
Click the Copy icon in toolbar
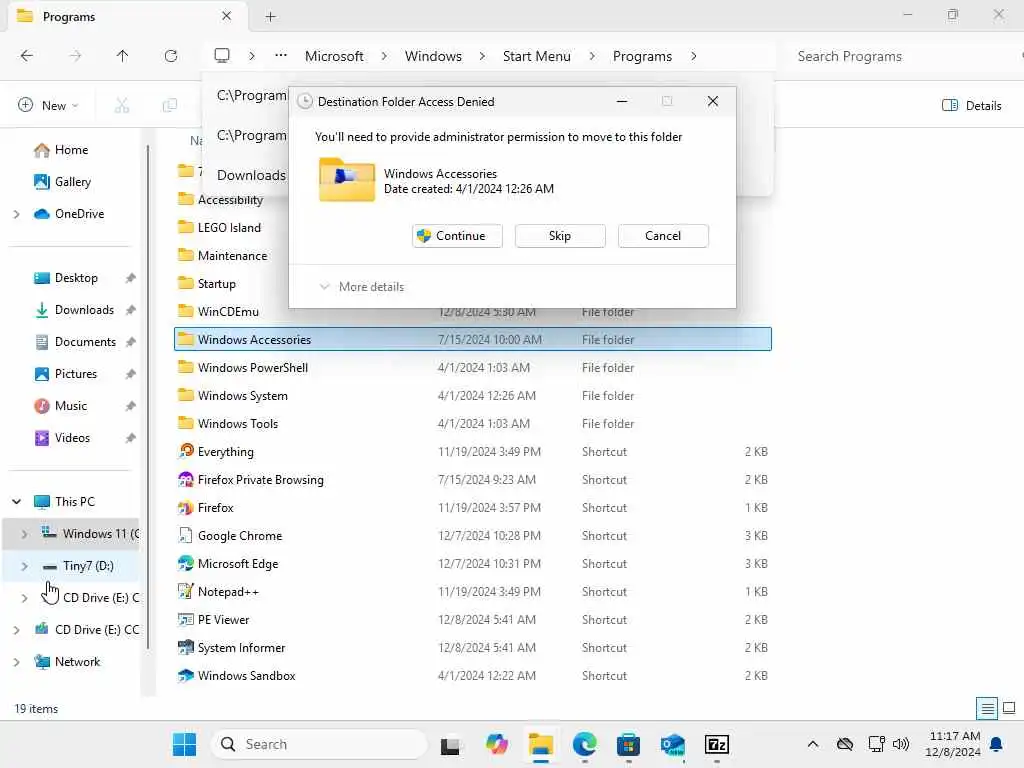(x=170, y=105)
